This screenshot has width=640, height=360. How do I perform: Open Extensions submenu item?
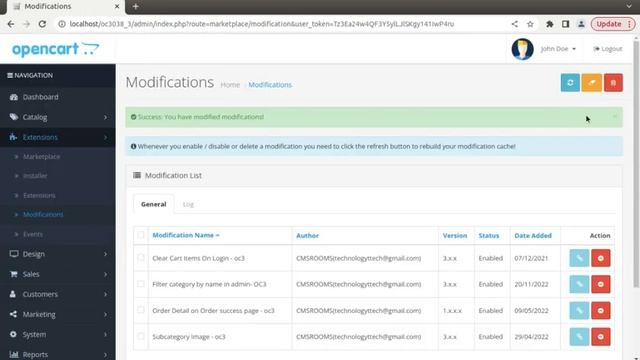pos(39,196)
